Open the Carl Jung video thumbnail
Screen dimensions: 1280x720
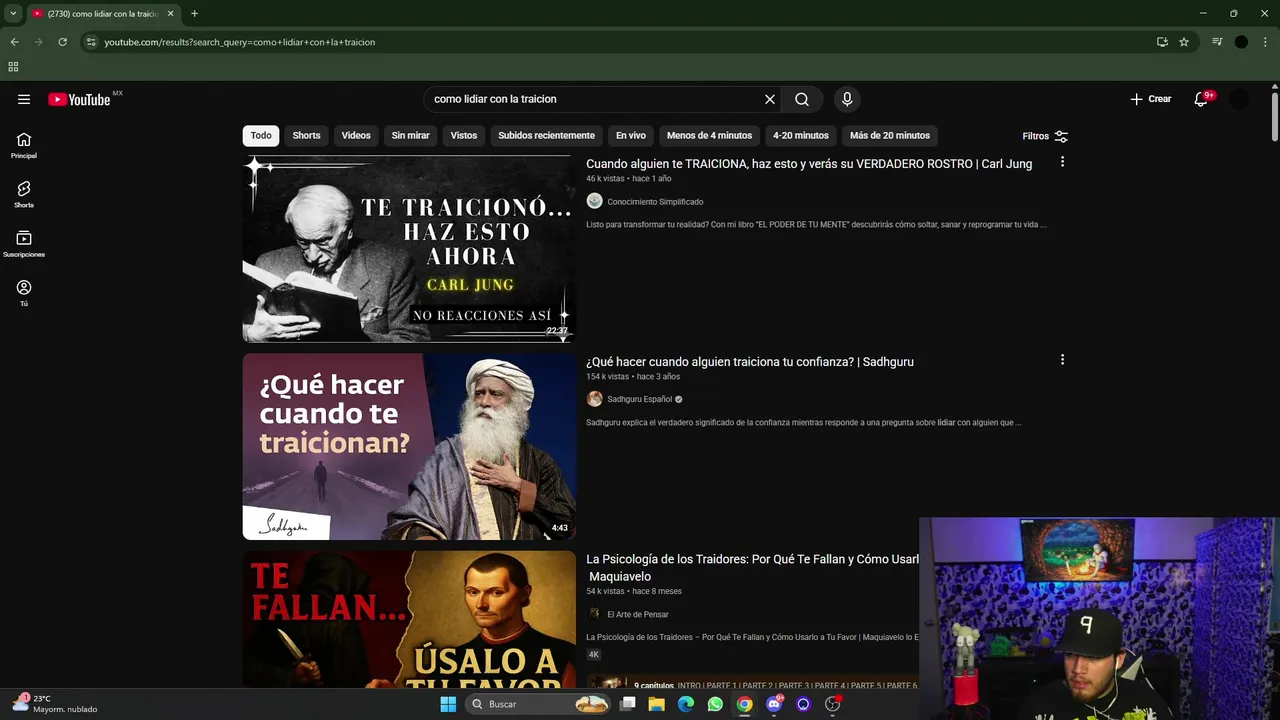click(409, 249)
